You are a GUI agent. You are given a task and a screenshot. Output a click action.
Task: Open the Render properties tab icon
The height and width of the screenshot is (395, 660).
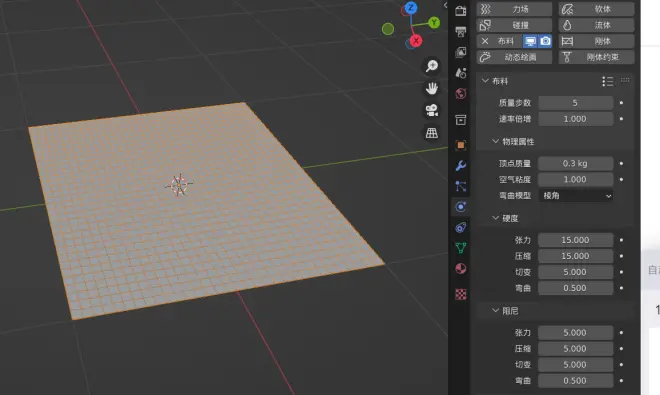click(x=460, y=11)
